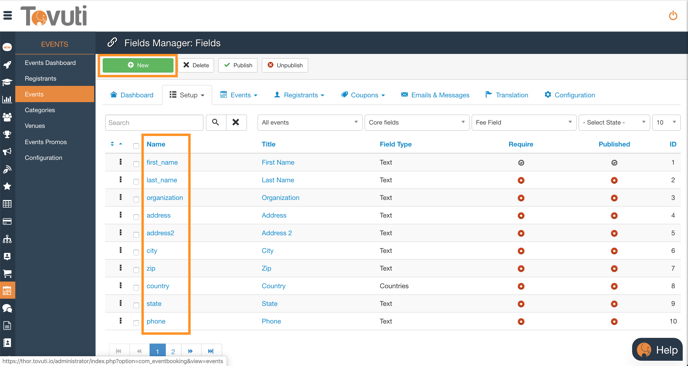The height and width of the screenshot is (366, 688).
Task: Open the list limit 10 dropdown
Action: pyautogui.click(x=666, y=122)
